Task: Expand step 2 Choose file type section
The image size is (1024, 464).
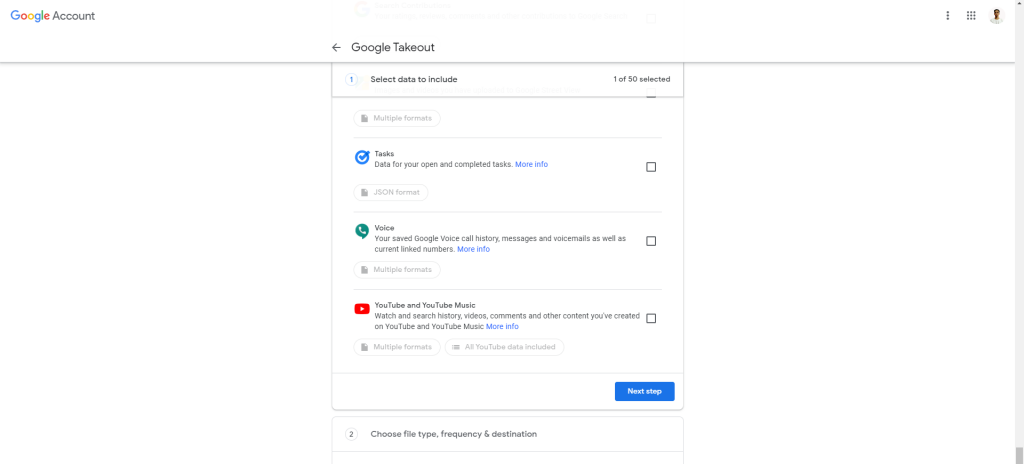Action: (507, 434)
